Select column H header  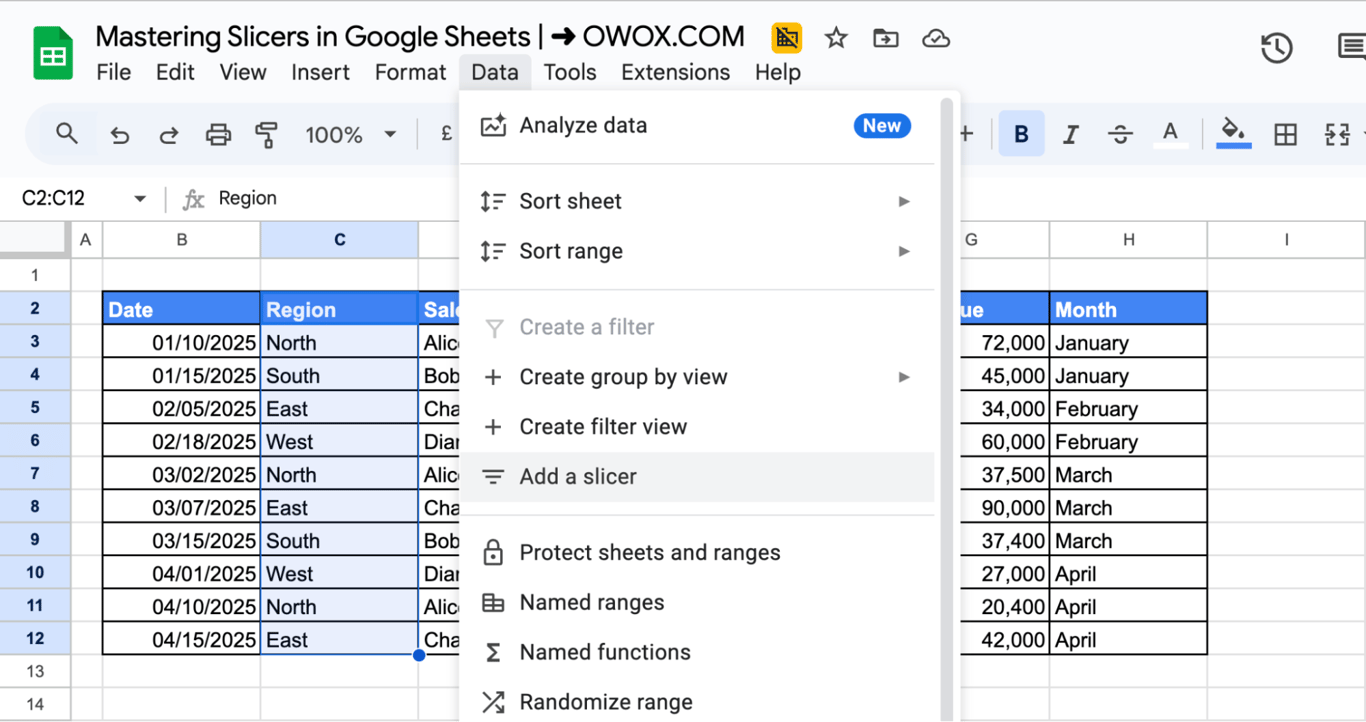tap(1128, 240)
